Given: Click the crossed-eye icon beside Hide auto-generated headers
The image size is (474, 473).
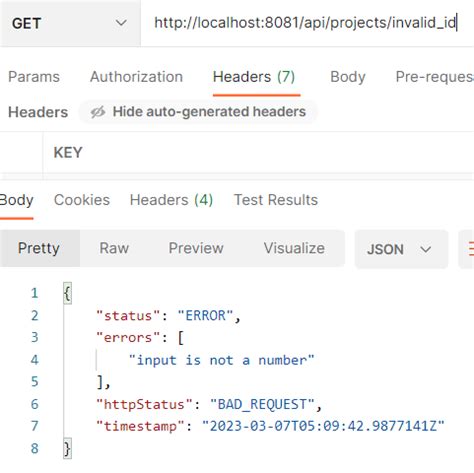Looking at the screenshot, I should 98,112.
